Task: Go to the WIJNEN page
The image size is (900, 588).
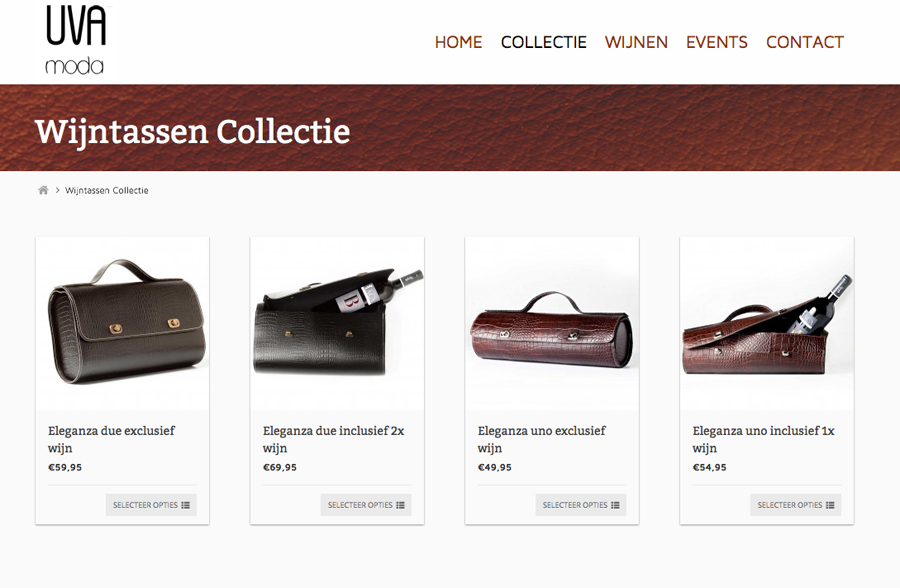Action: tap(636, 42)
